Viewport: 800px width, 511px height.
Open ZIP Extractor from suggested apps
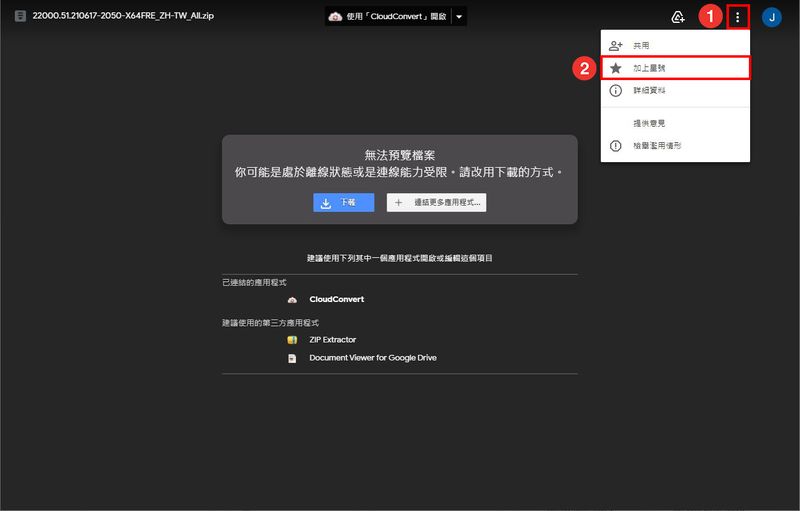pos(333,340)
